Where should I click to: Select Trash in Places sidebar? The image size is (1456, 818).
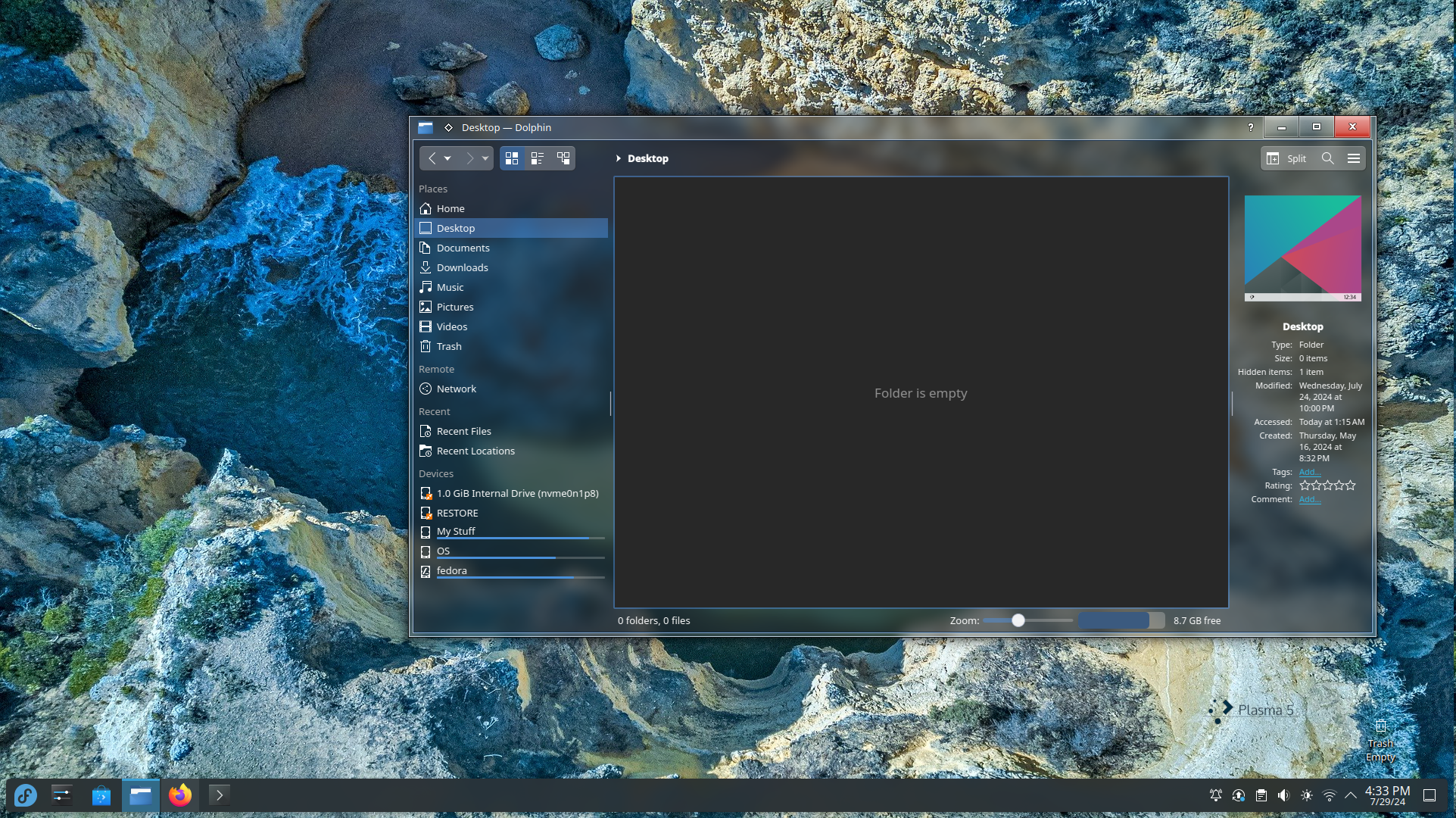(x=448, y=346)
